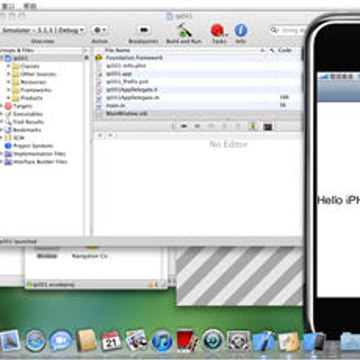Click the Xcode icon in the Dock
360x360 pixels.
(x=264, y=341)
